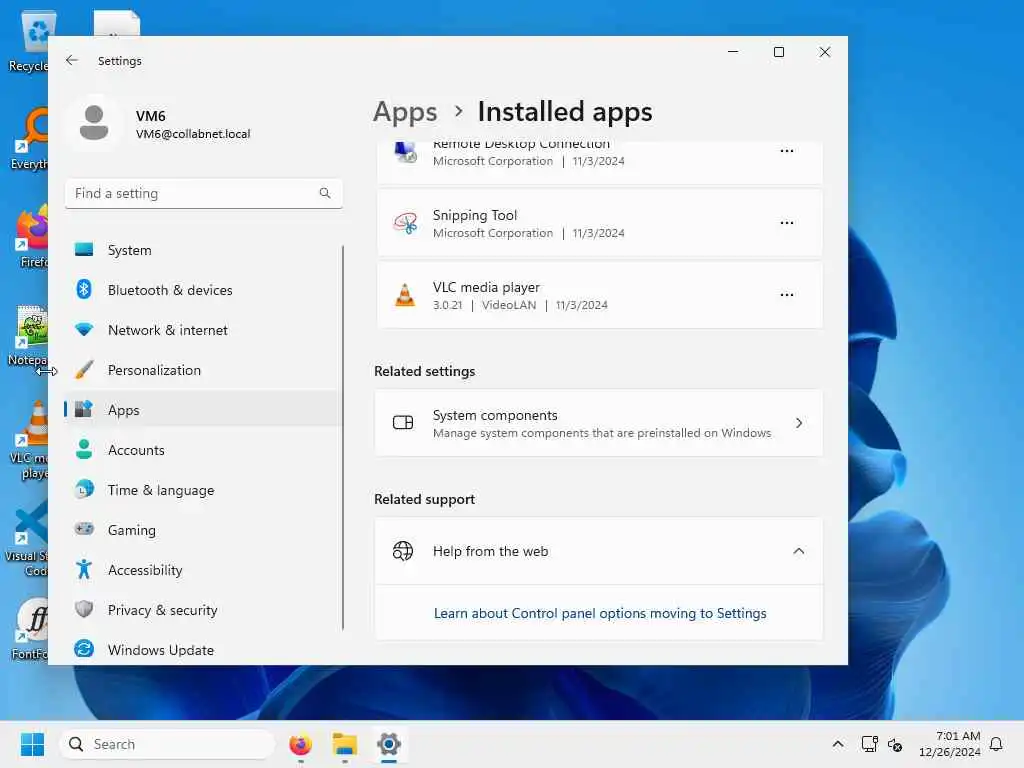Open the notification bell in taskbar
Image resolution: width=1024 pixels, height=768 pixels.
pos(996,744)
